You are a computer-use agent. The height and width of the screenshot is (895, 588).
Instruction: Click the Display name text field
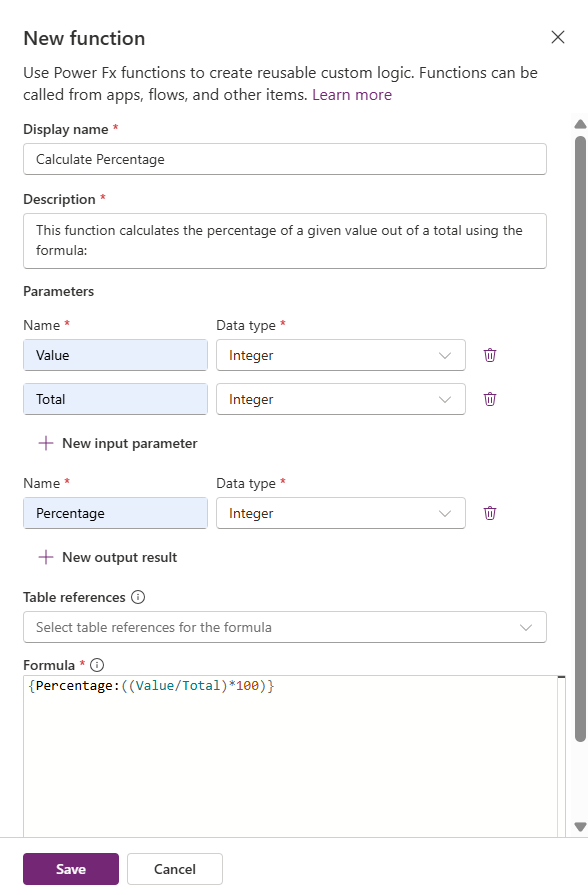pos(285,159)
